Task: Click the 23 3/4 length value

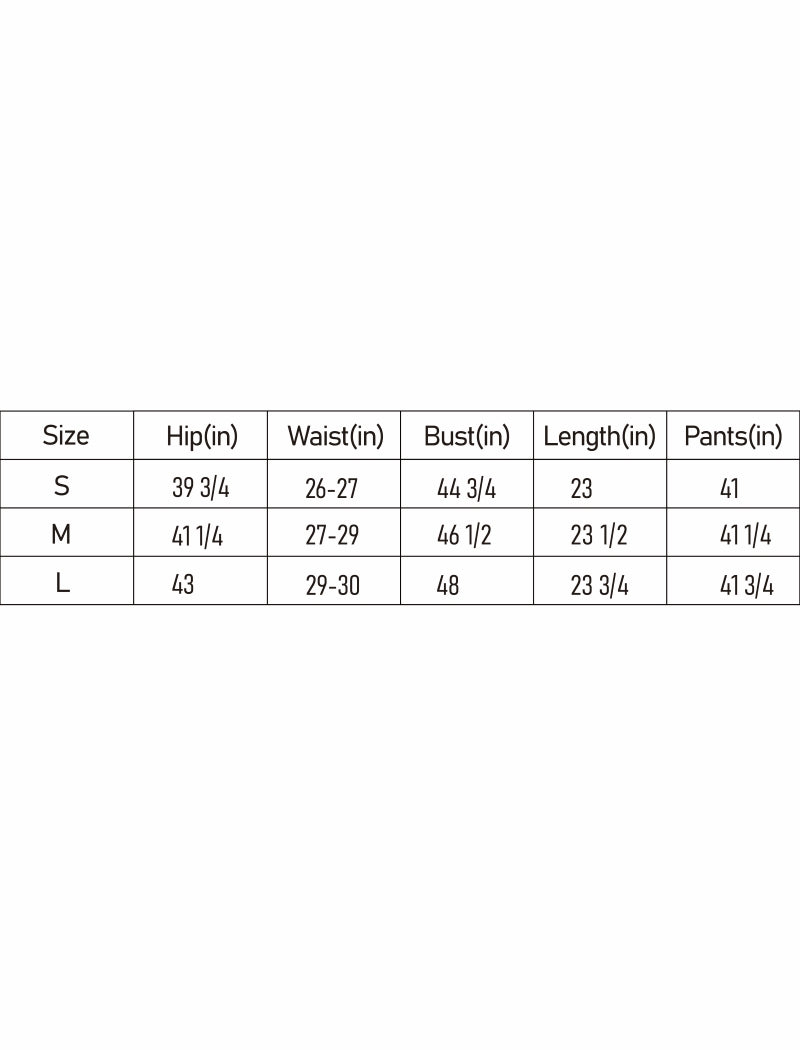Action: (x=600, y=585)
